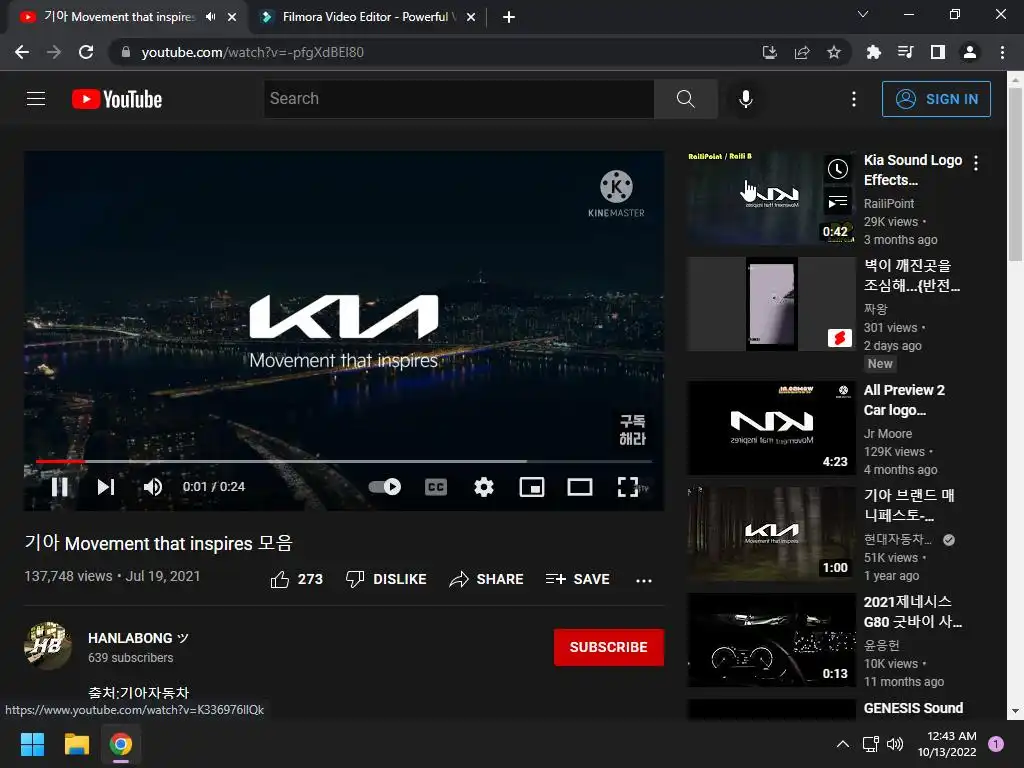Open media controls icon in toolbar
Viewport: 1024px width, 768px height.
(x=905, y=52)
